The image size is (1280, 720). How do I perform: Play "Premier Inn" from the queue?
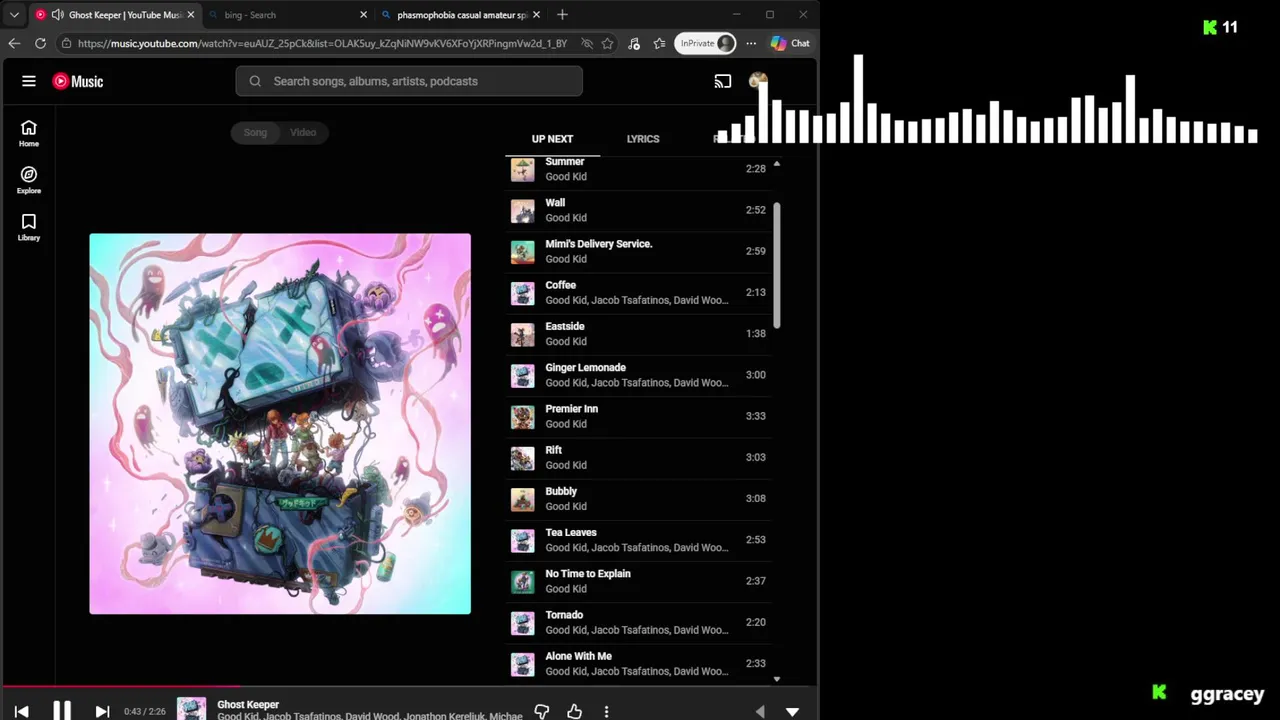coord(639,416)
